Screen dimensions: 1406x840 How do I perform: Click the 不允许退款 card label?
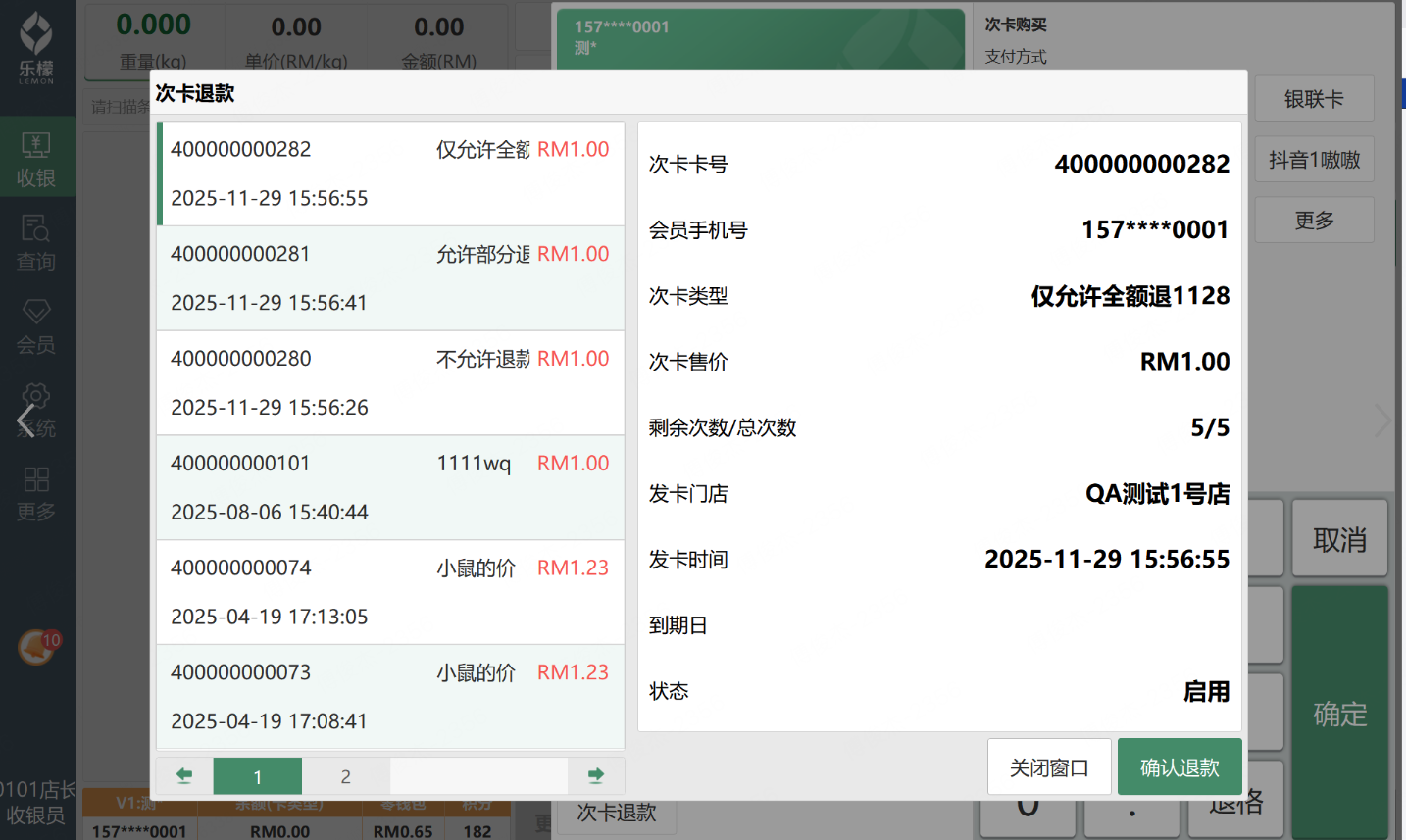click(x=482, y=359)
